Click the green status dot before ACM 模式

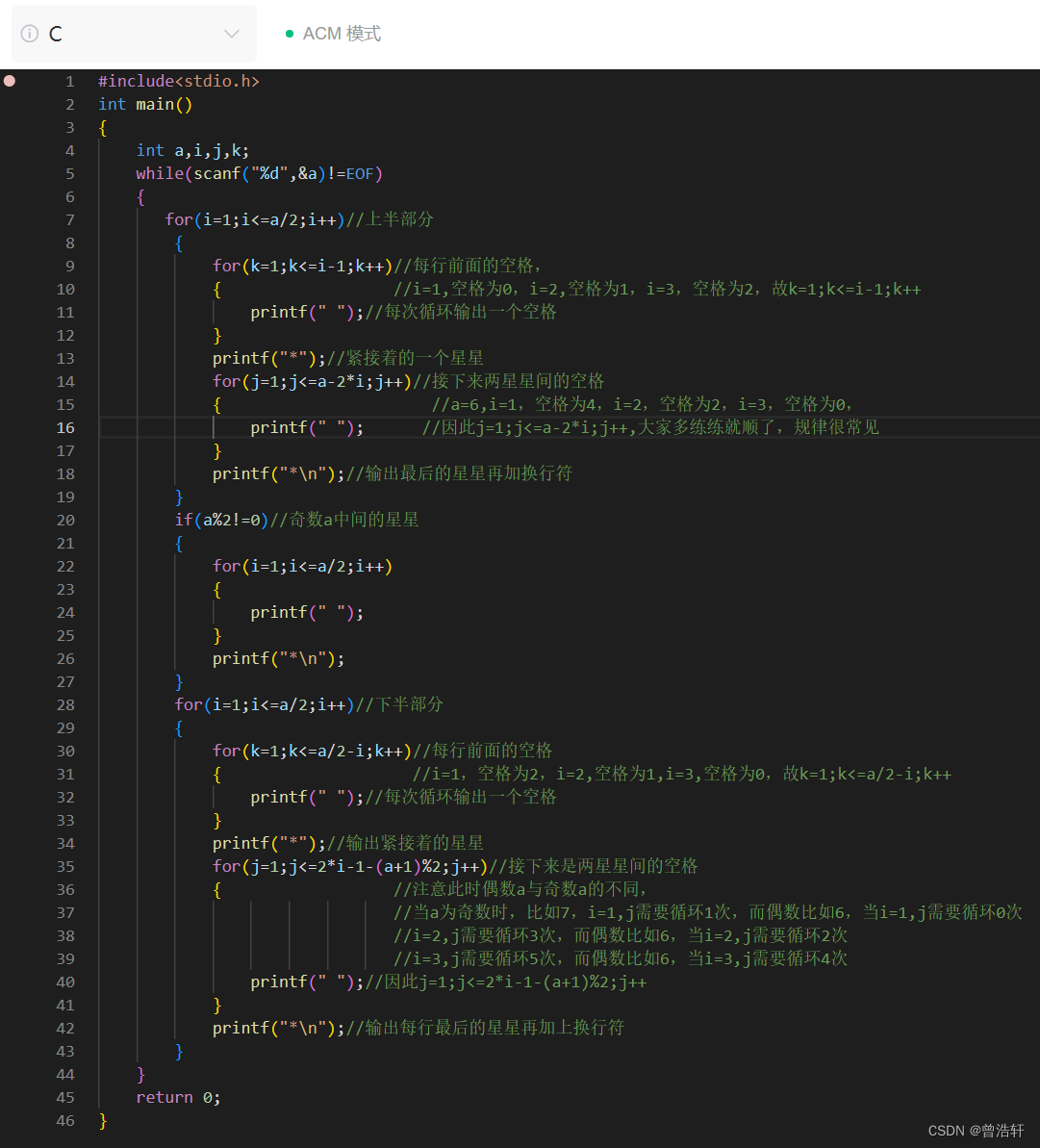pyautogui.click(x=290, y=32)
